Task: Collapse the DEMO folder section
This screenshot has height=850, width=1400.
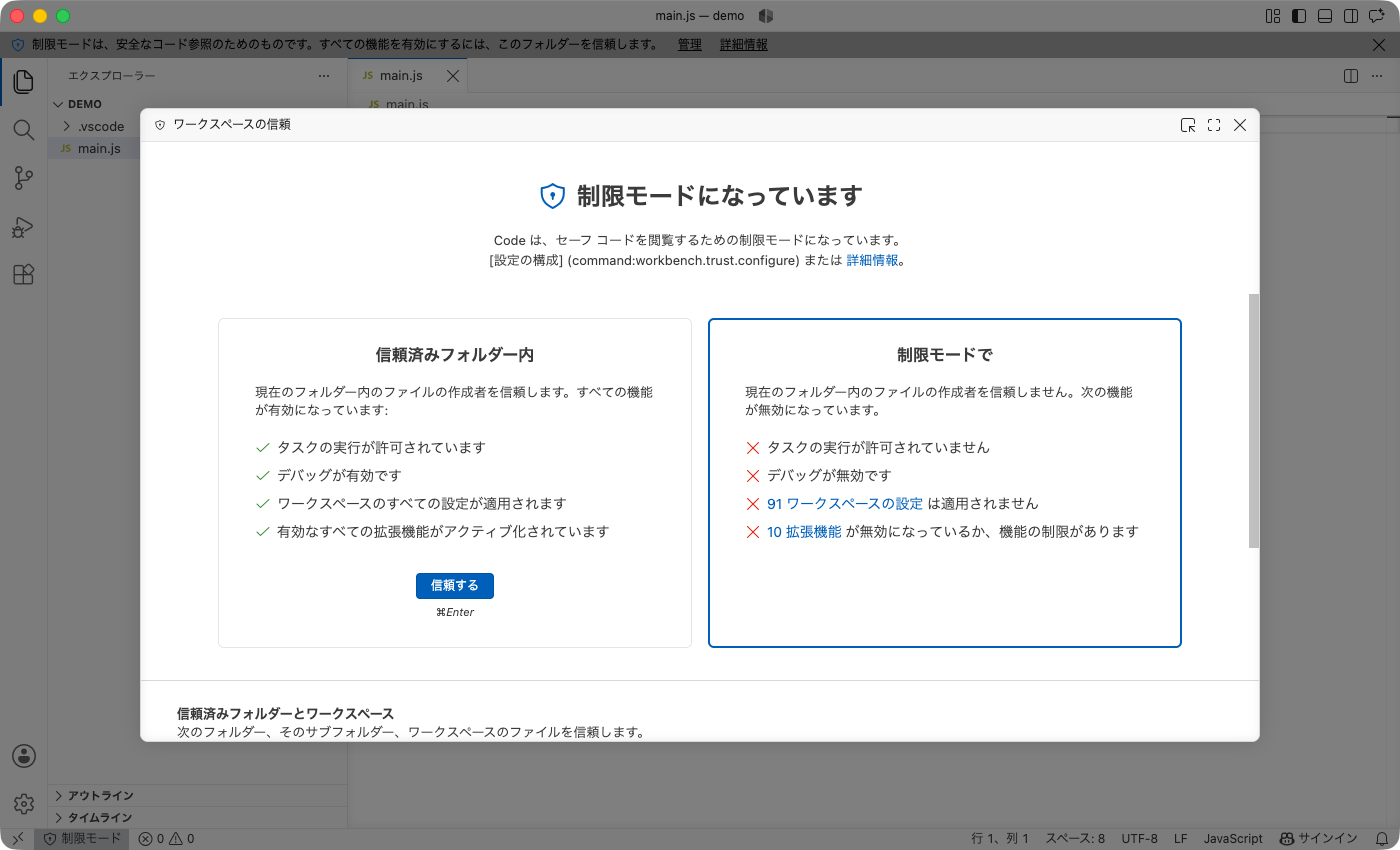Action: coord(198,104)
